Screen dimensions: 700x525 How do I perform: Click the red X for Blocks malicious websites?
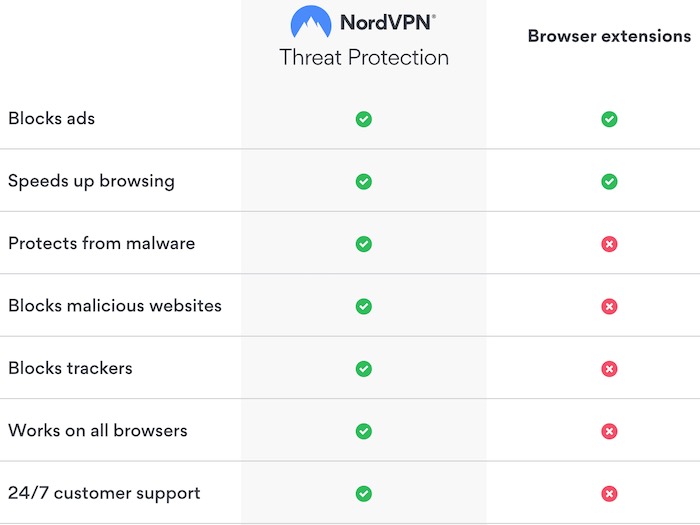pyautogui.click(x=609, y=307)
